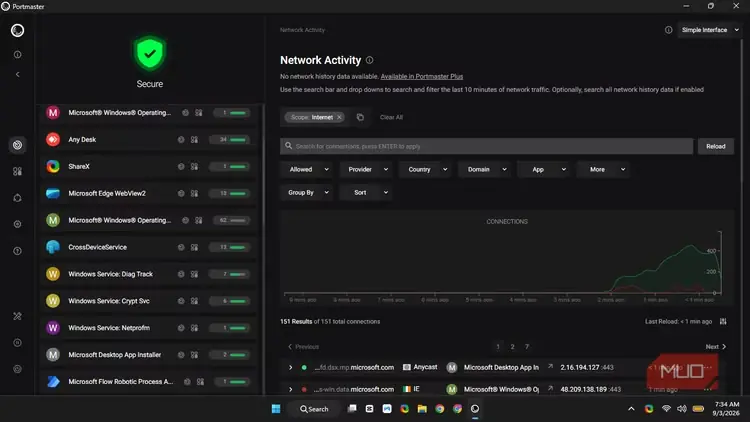Click the grid icon in Crypt Svc row

point(194,301)
